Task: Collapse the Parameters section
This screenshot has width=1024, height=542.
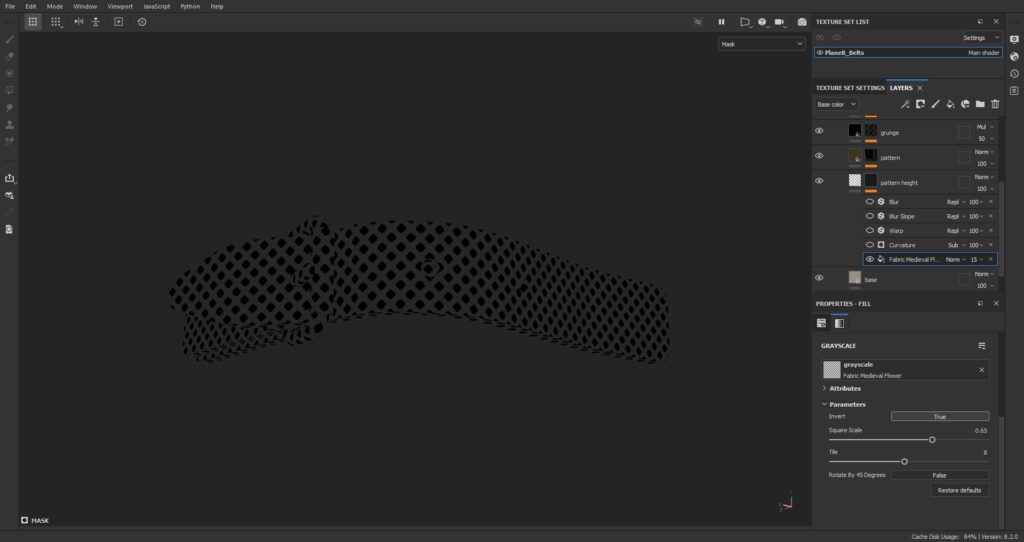Action: coord(843,404)
